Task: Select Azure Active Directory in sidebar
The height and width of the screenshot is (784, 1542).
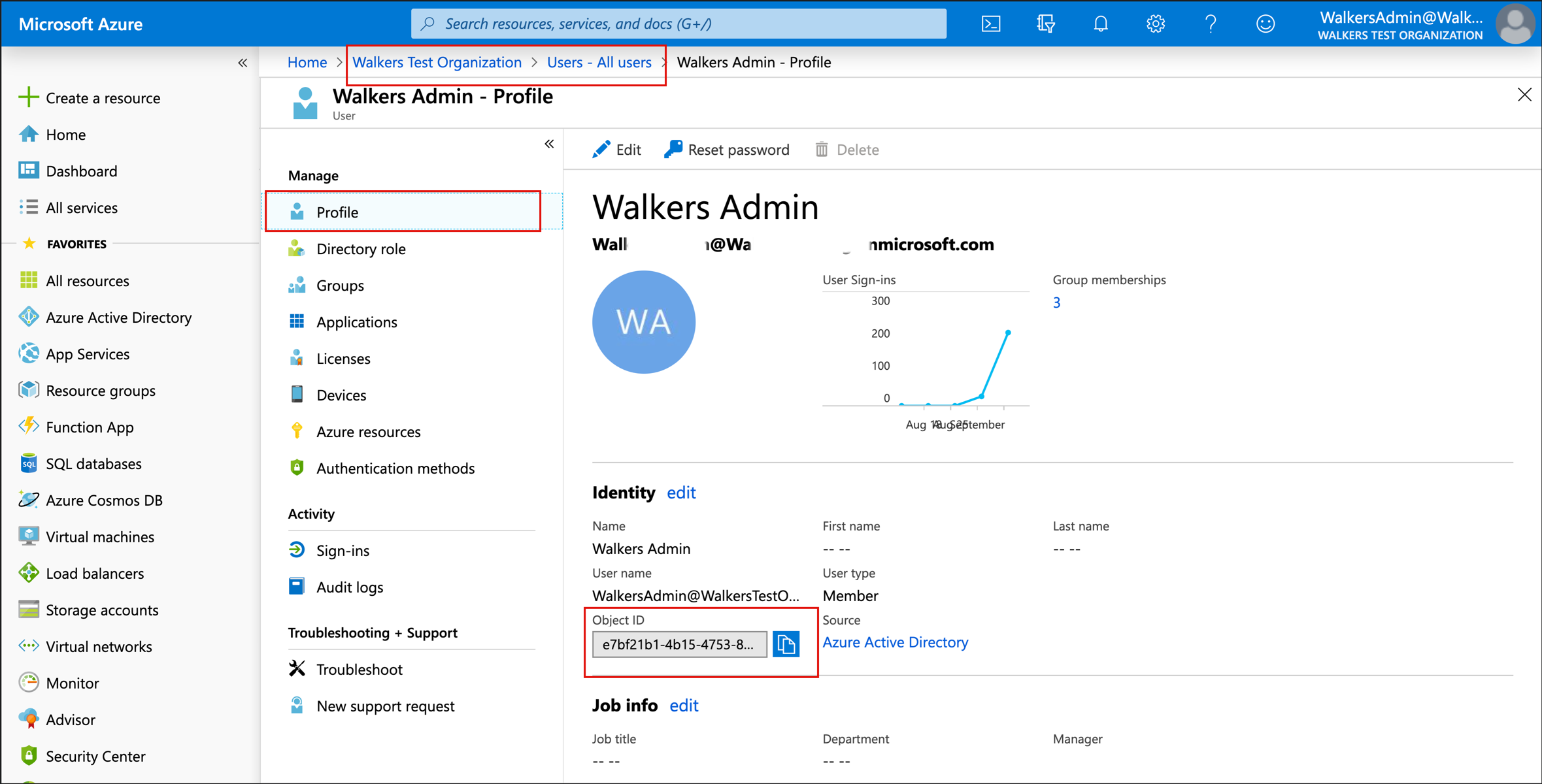Action: pyautogui.click(x=118, y=317)
